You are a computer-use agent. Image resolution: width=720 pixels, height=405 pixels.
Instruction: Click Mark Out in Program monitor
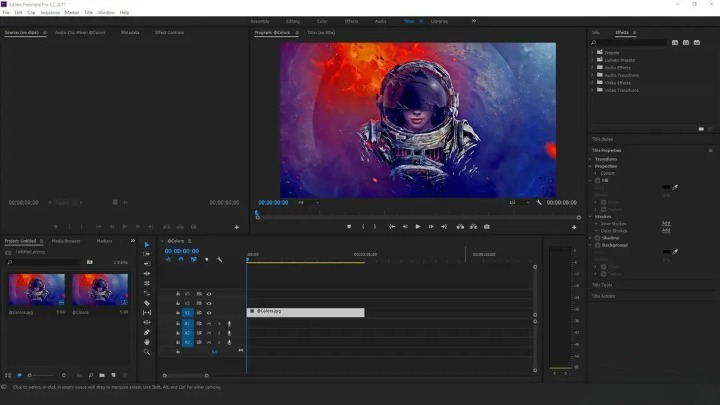coord(375,227)
